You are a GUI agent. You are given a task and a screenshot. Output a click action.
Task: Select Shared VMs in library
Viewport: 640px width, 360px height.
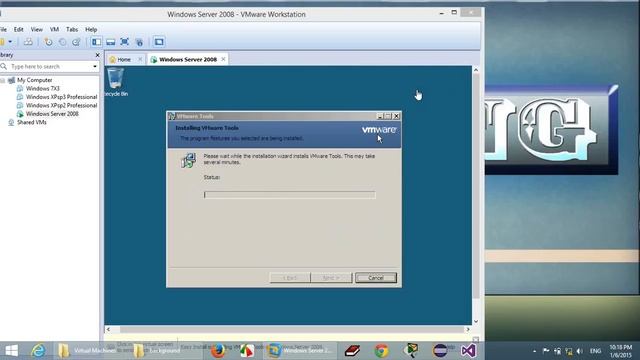[31, 122]
